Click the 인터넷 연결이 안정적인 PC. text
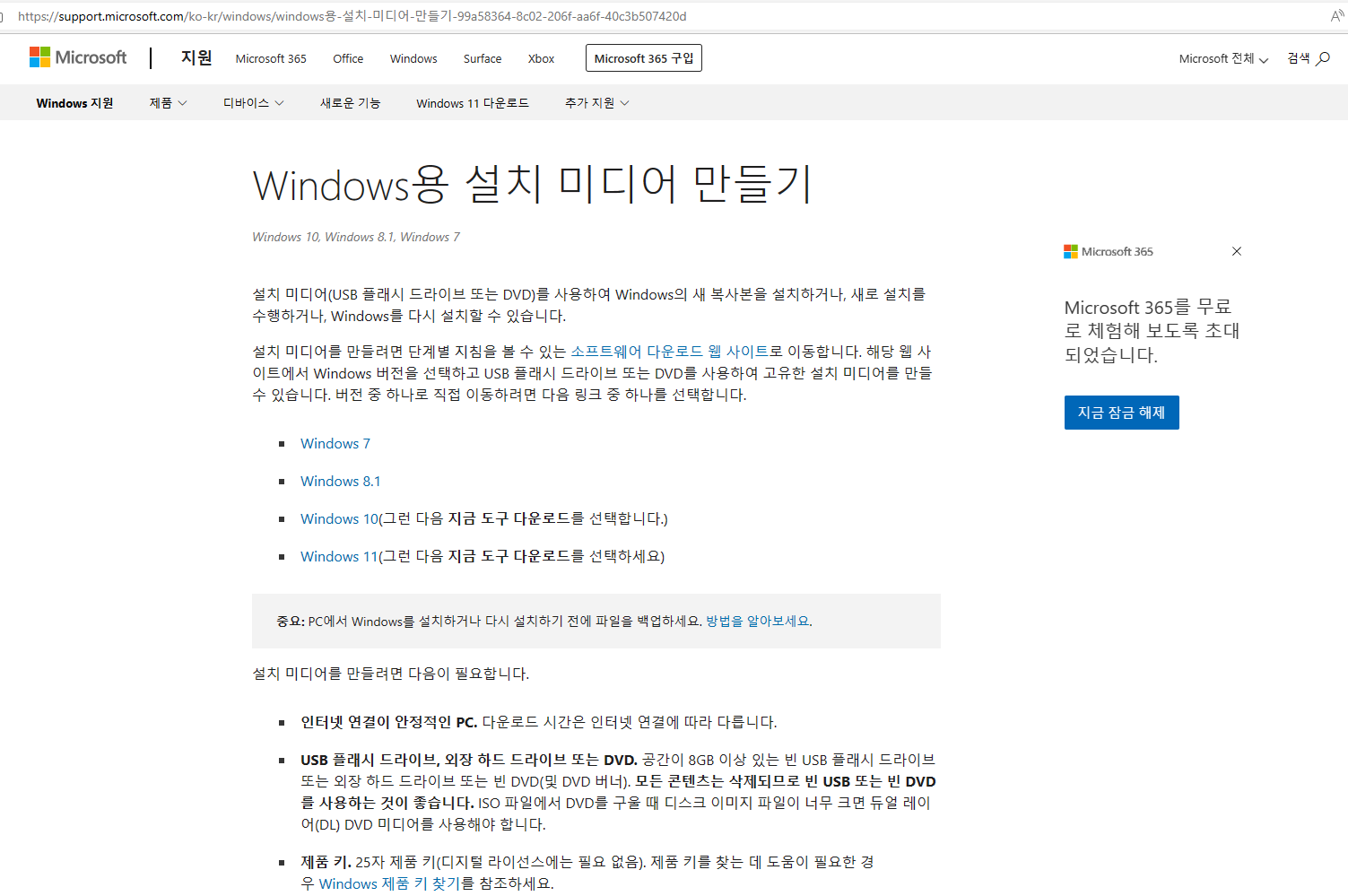1348x896 pixels. (389, 722)
